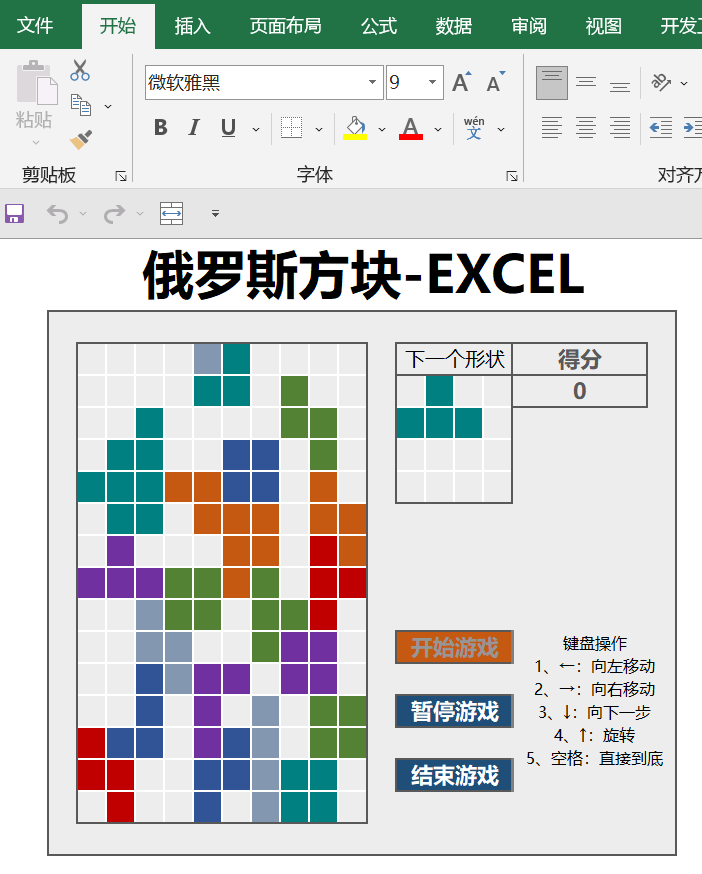This screenshot has height=874, width=702.
Task: Open the 文件 menu
Action: tap(35, 26)
